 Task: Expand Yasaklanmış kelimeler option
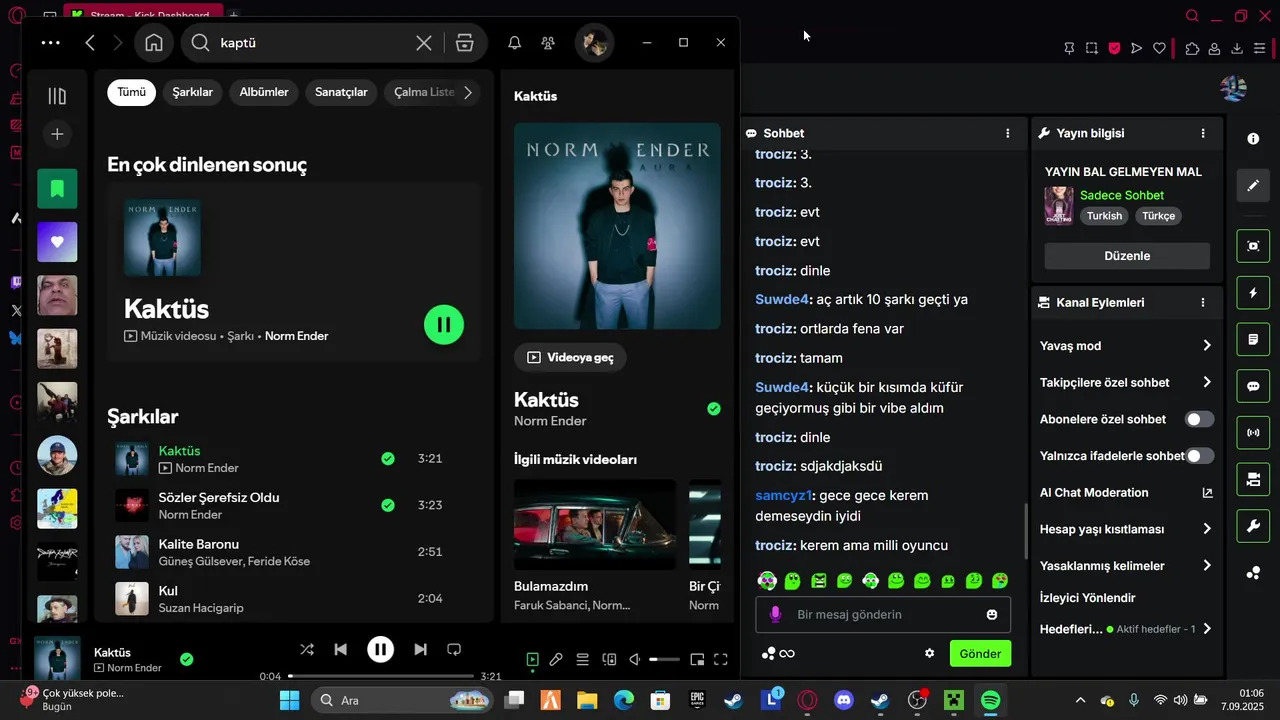click(x=1126, y=566)
